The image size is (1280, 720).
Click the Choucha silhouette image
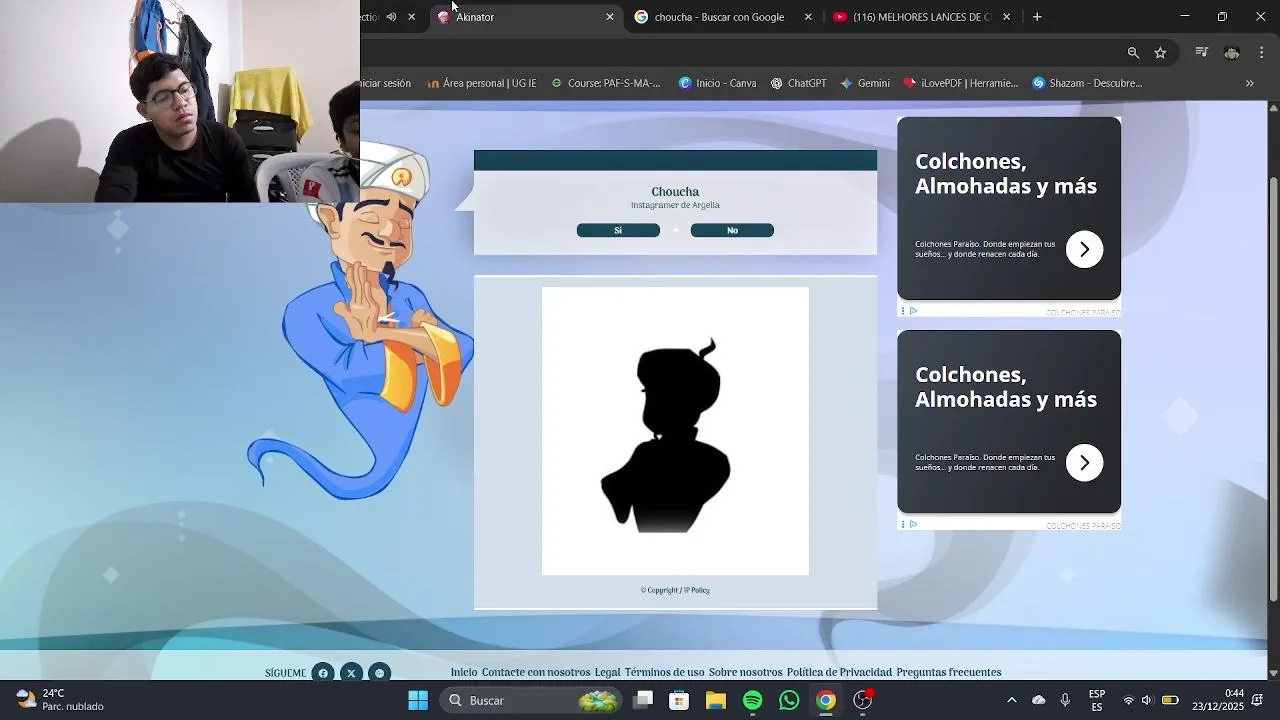675,431
